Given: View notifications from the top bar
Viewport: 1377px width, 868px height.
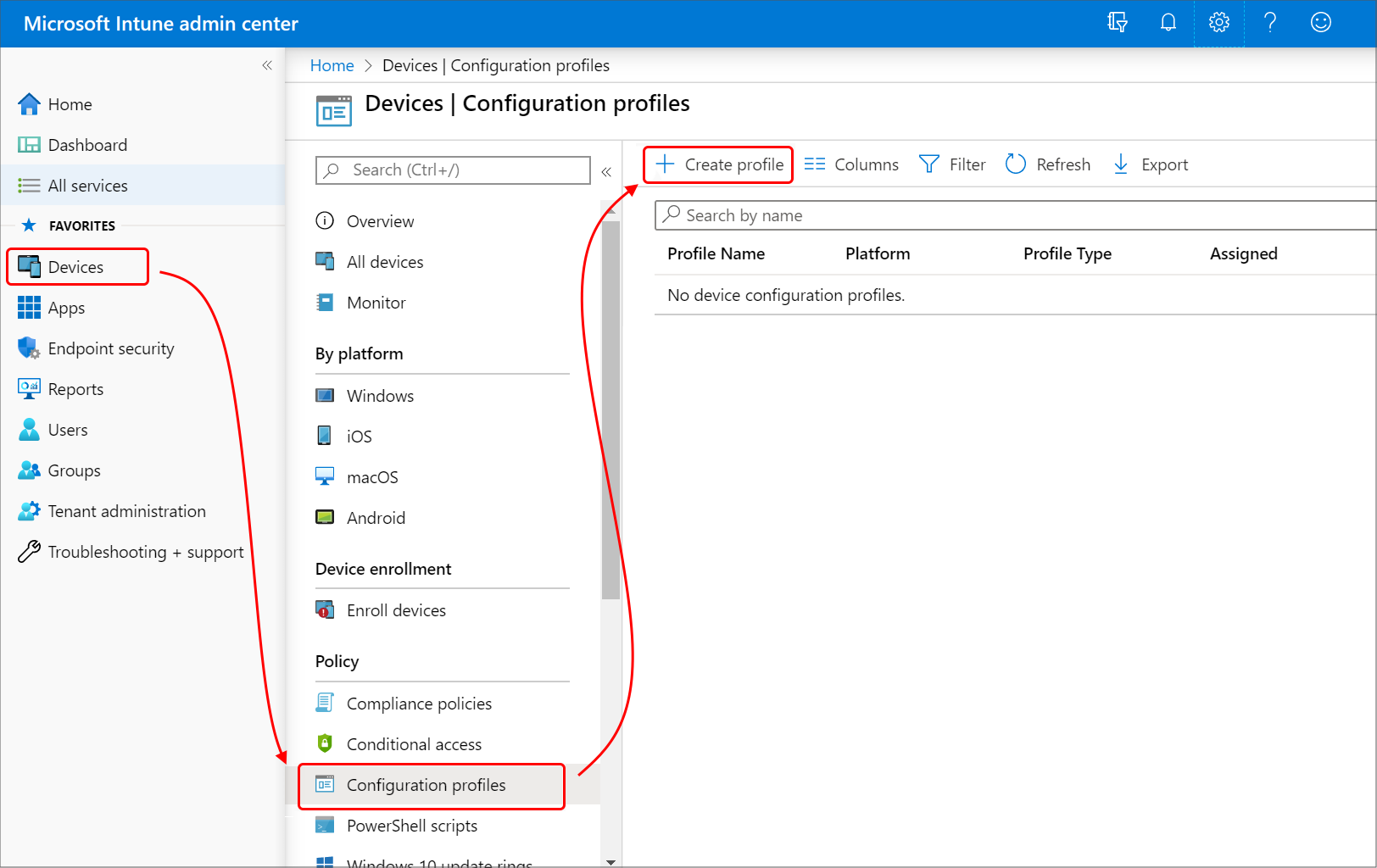Looking at the screenshot, I should tap(1168, 23).
